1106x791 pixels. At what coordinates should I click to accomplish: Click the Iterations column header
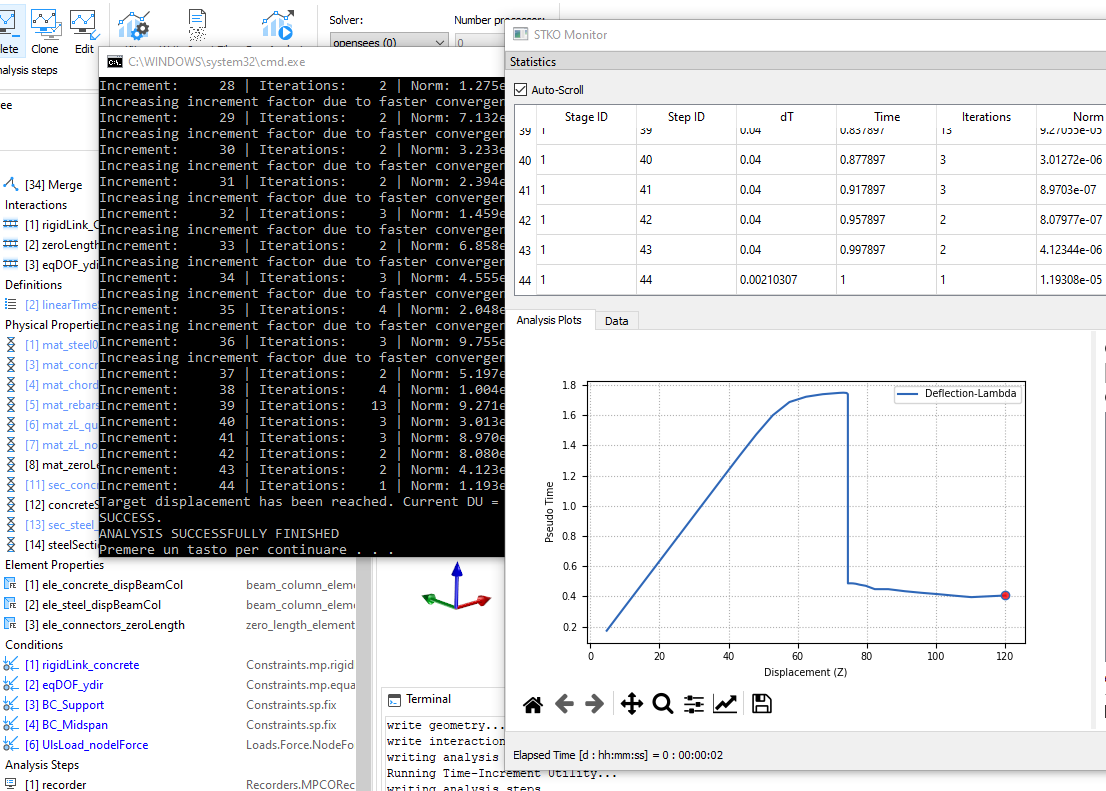(x=986, y=117)
